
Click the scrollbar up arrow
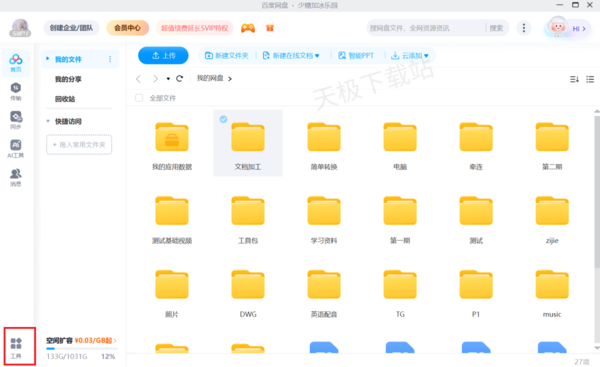click(x=597, y=111)
